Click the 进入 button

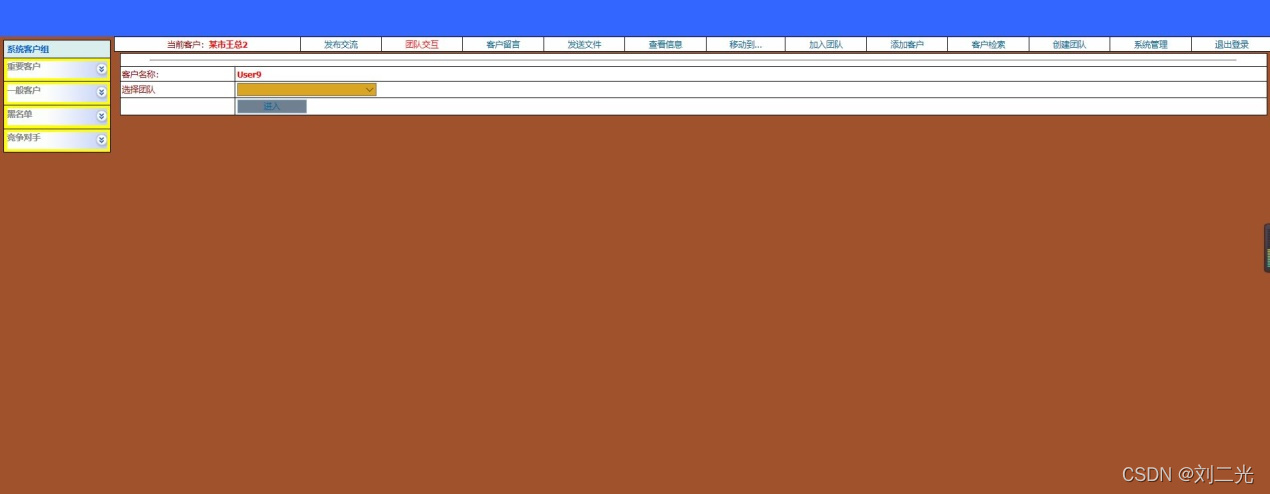(272, 106)
